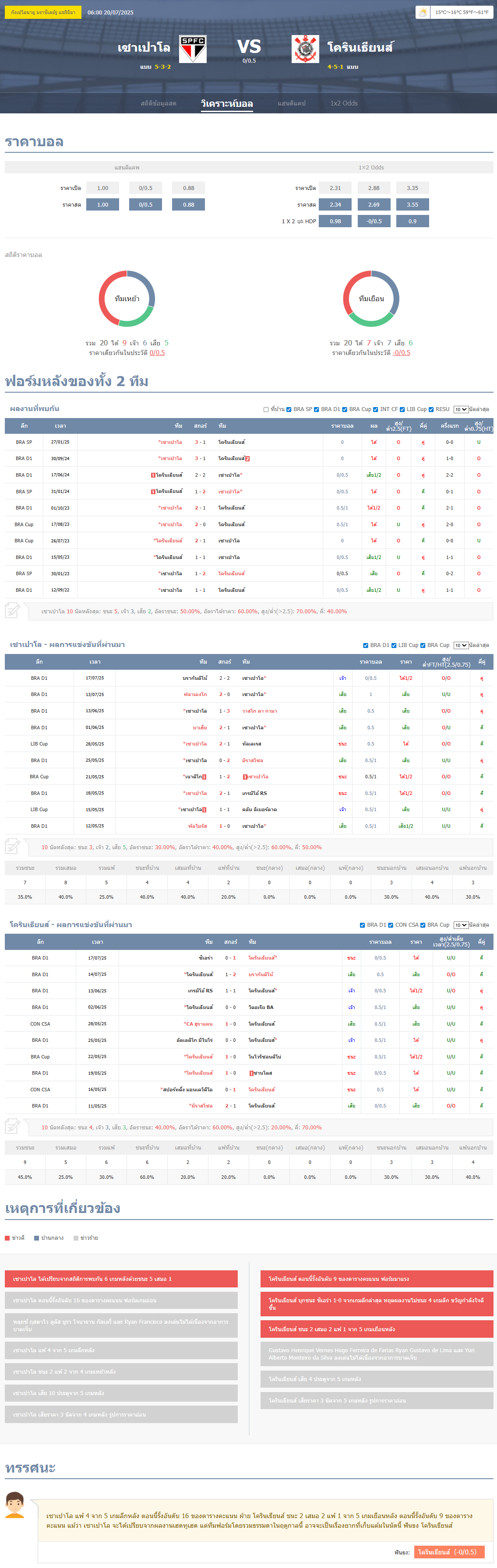Uncheck BRA Cup in head-to-head filter
This screenshot has width=497, height=1568.
(x=345, y=410)
